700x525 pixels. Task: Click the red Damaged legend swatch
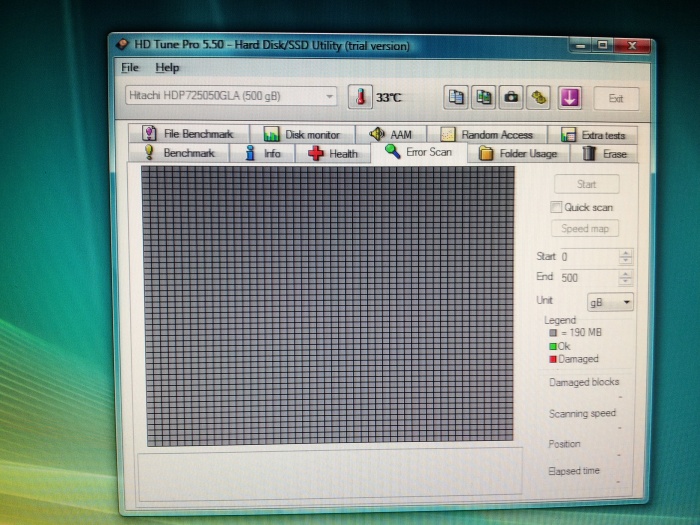pos(553,359)
